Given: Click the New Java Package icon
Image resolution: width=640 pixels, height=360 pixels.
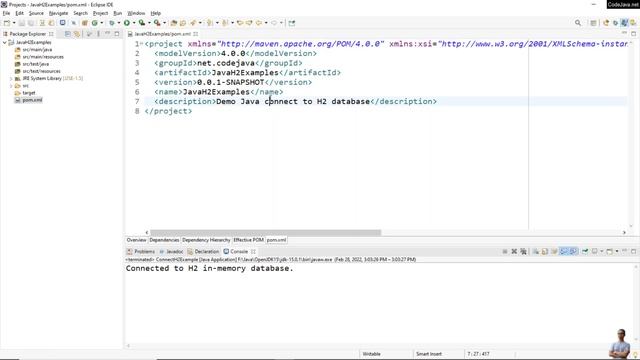Looking at the screenshot, I should [x=84, y=23].
